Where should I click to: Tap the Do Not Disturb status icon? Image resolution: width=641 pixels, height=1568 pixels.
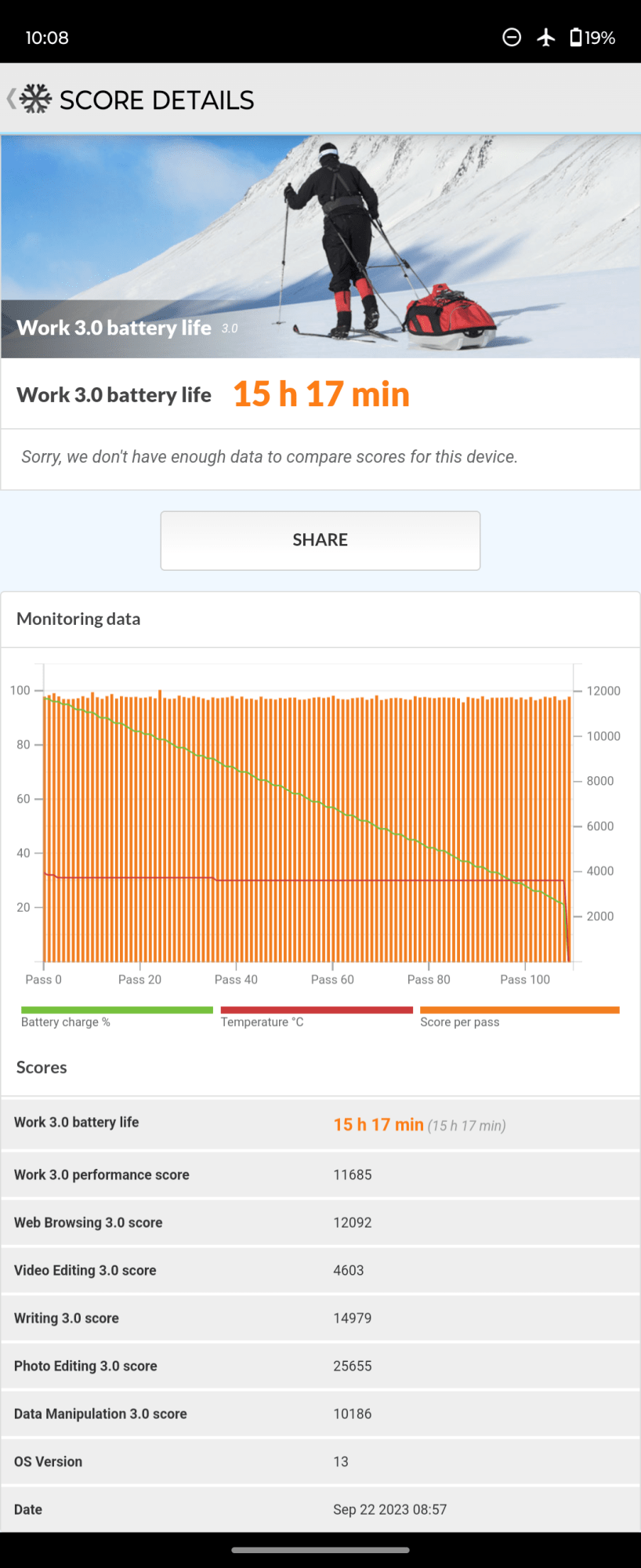512,38
